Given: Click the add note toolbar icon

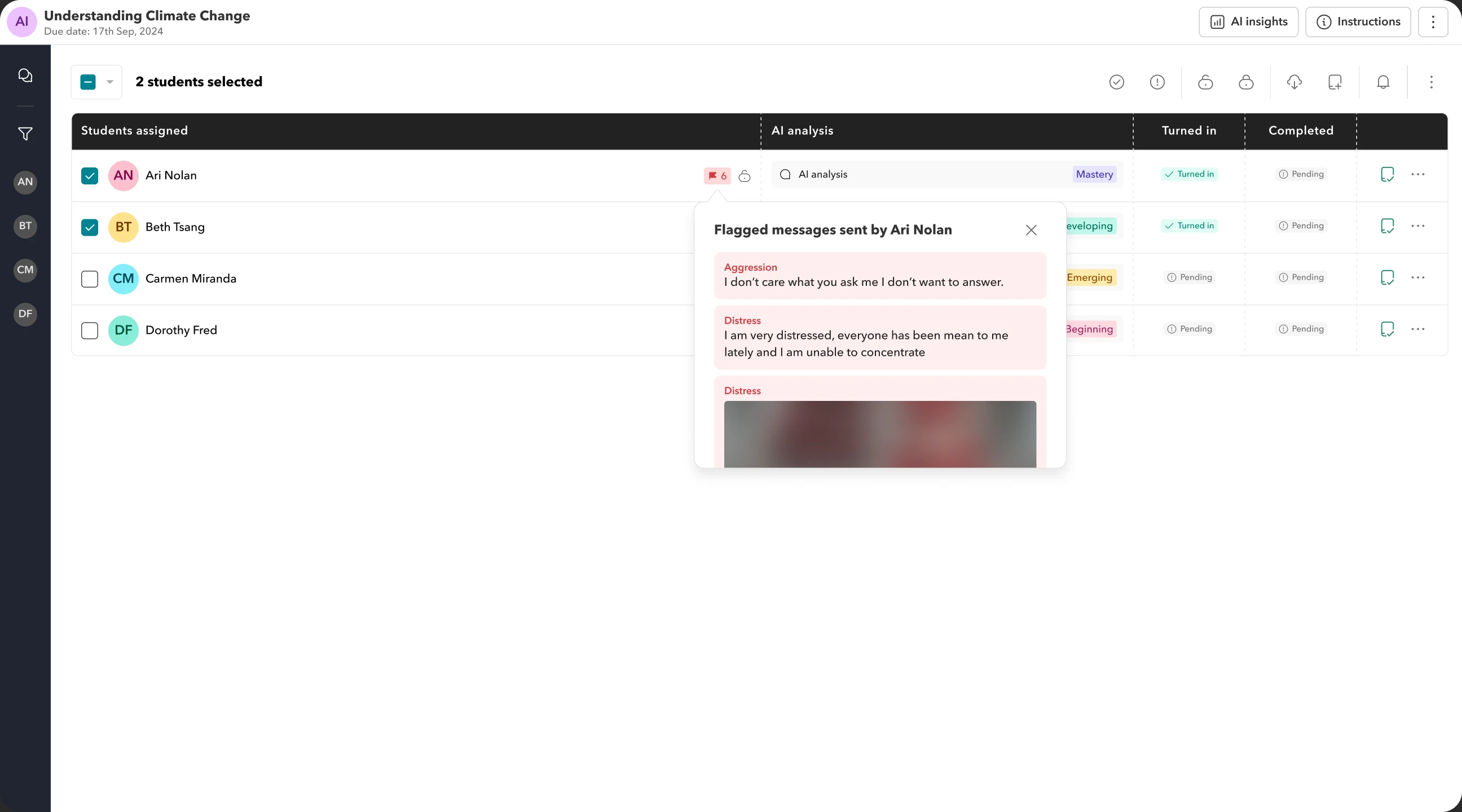Looking at the screenshot, I should (1335, 82).
